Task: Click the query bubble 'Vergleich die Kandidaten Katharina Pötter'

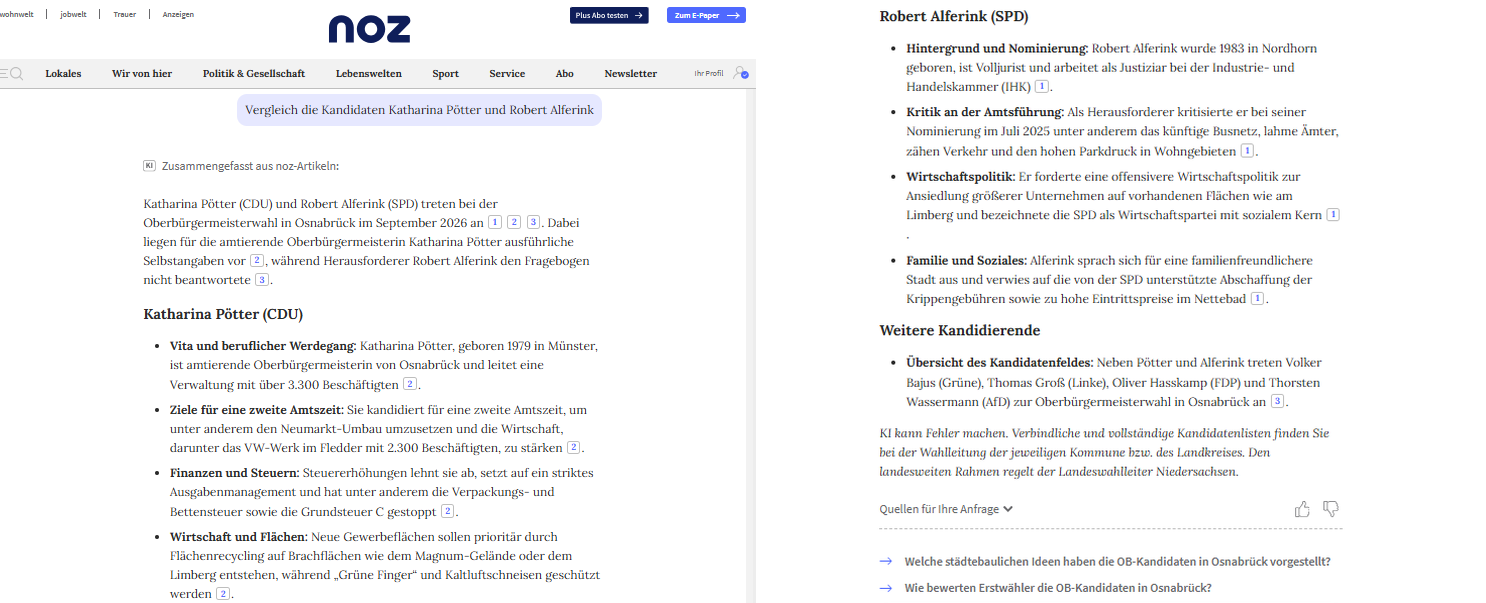Action: click(419, 109)
